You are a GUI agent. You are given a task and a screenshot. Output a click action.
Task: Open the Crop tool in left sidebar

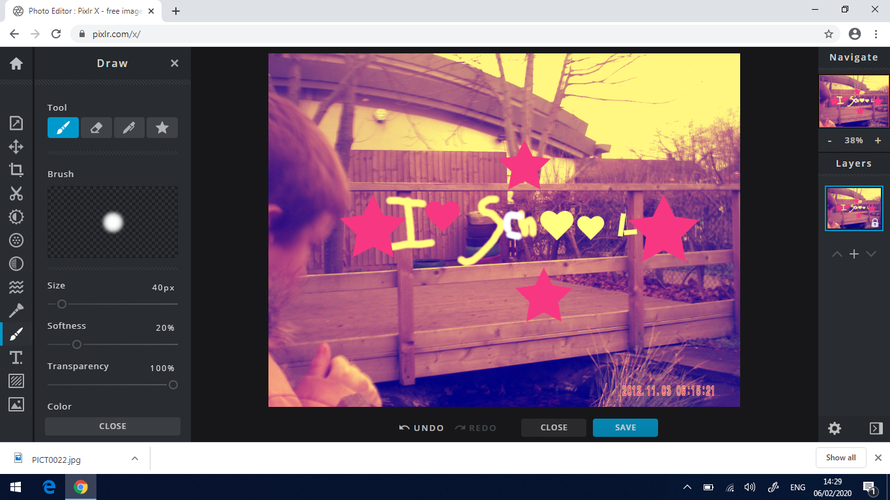[16, 170]
